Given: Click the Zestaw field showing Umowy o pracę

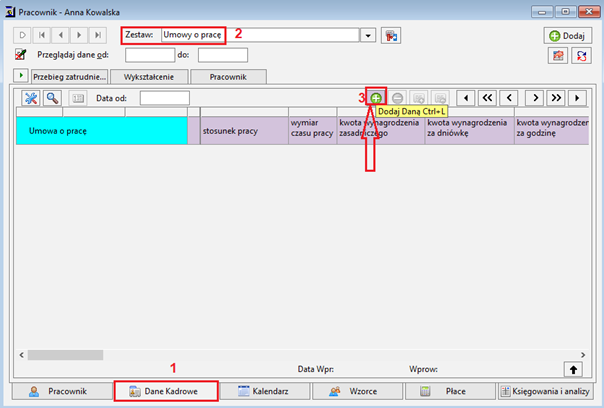Looking at the screenshot, I should [260, 35].
